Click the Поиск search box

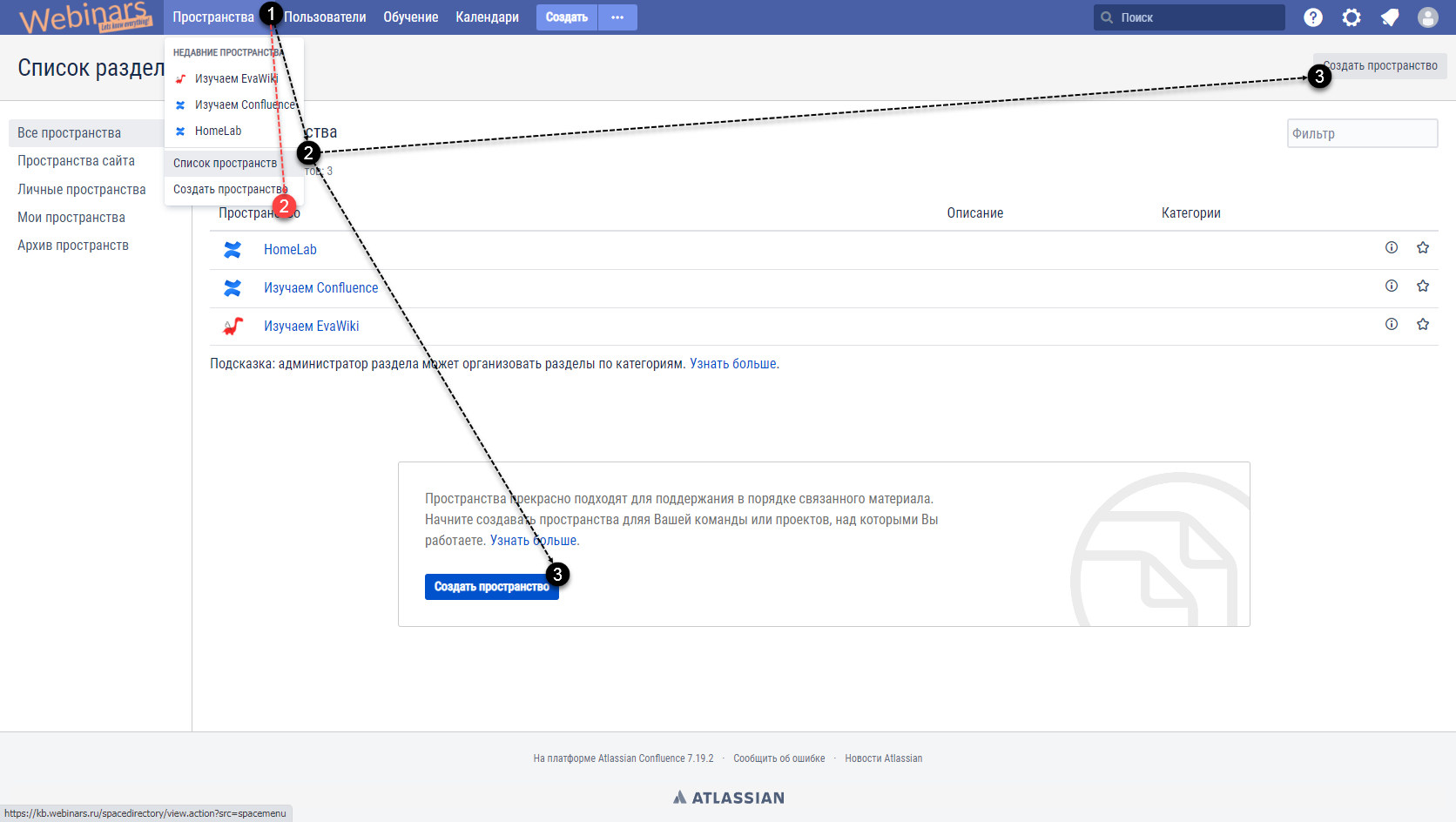1190,17
